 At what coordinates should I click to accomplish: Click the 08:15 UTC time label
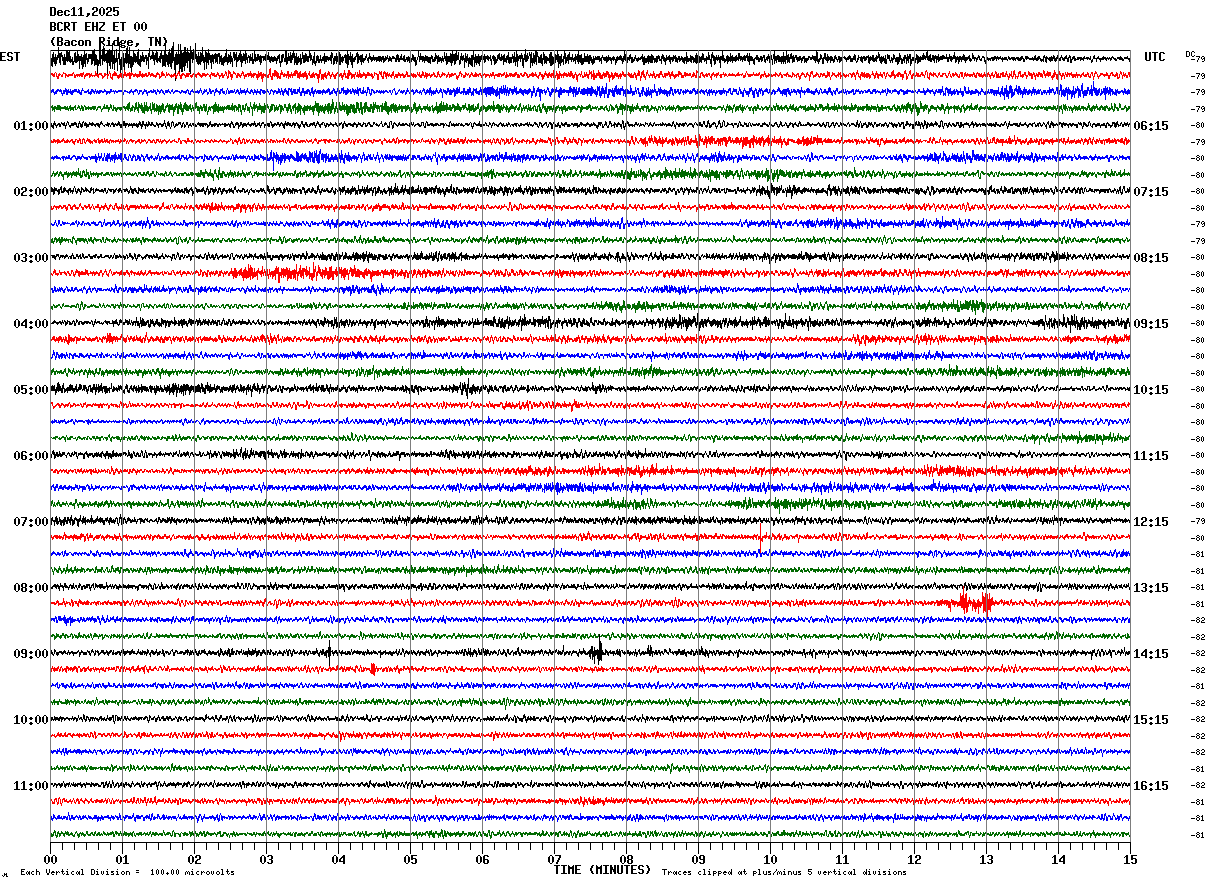[1151, 258]
